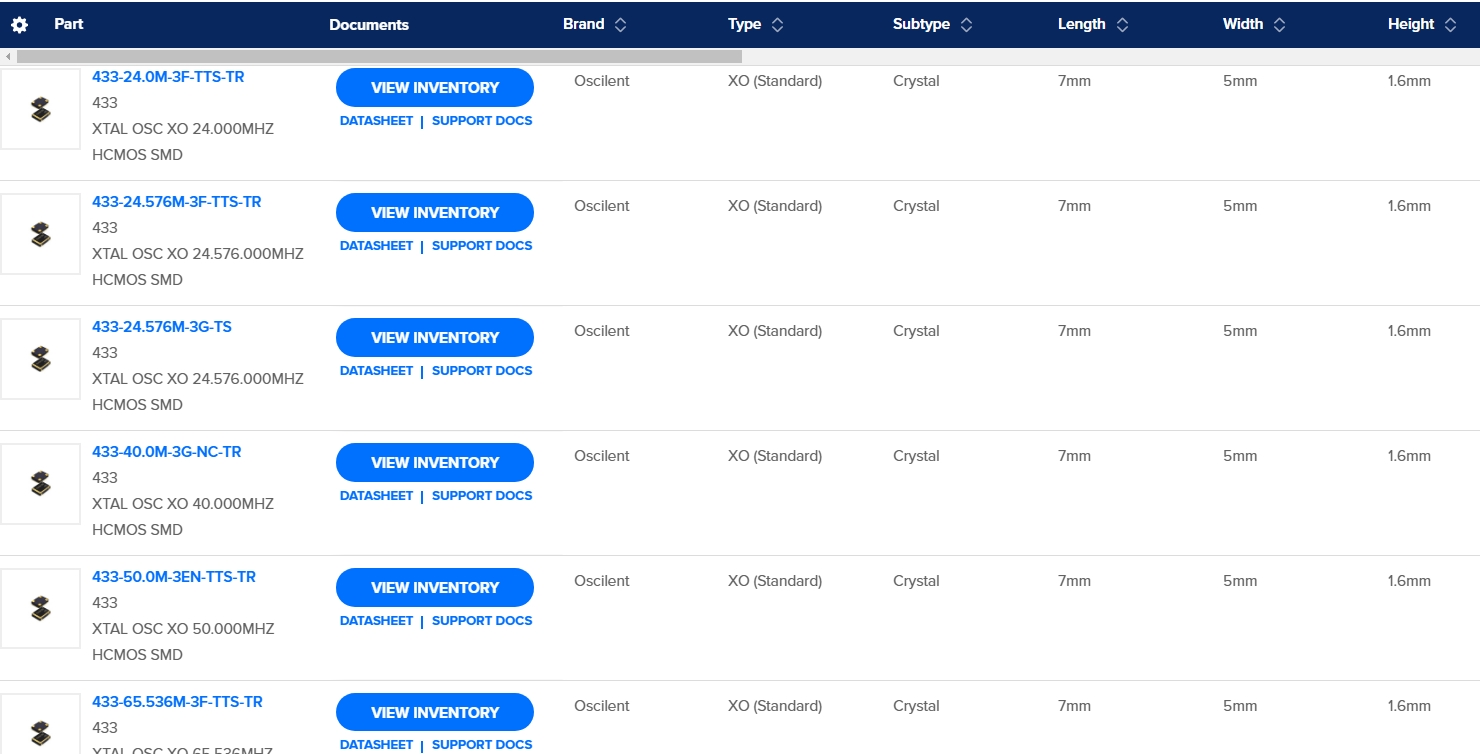Open datasheet for 433-24.0M-3F-TTS-TR

[376, 121]
